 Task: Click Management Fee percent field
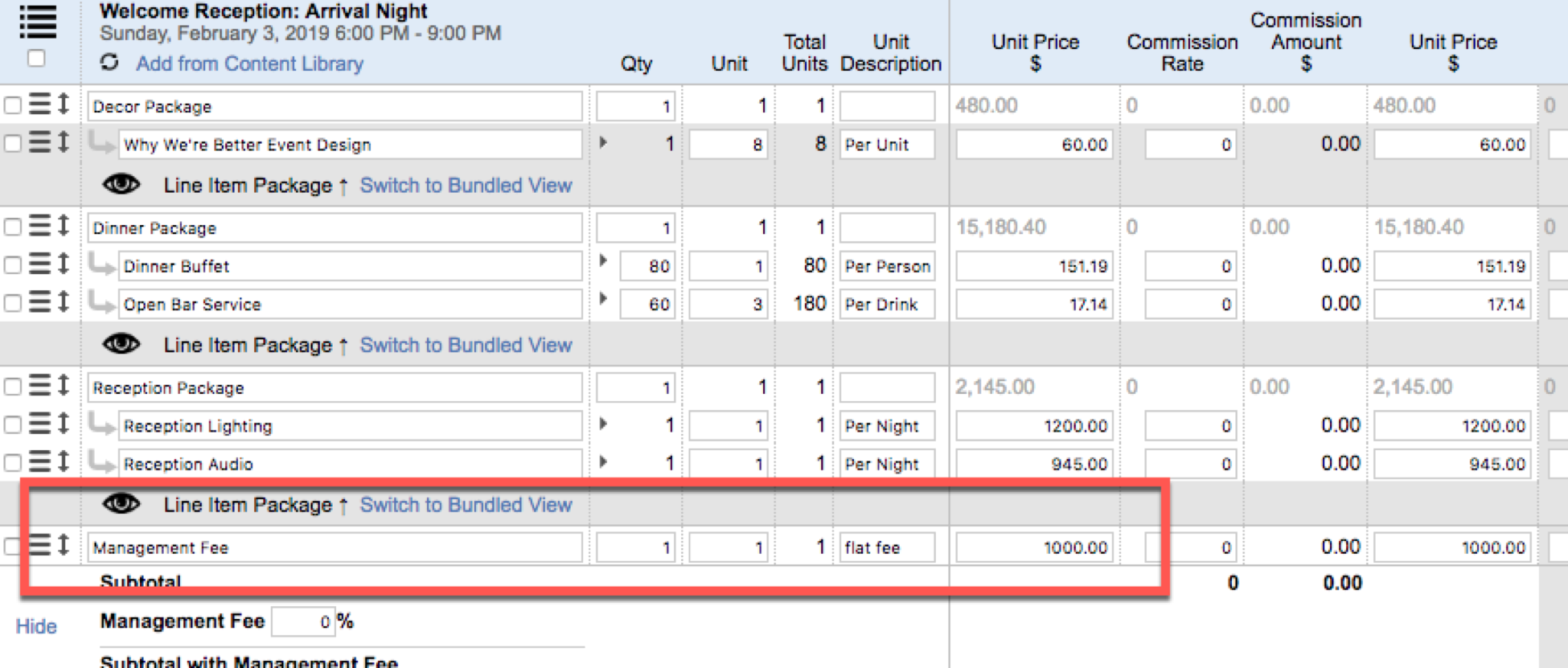(x=303, y=621)
